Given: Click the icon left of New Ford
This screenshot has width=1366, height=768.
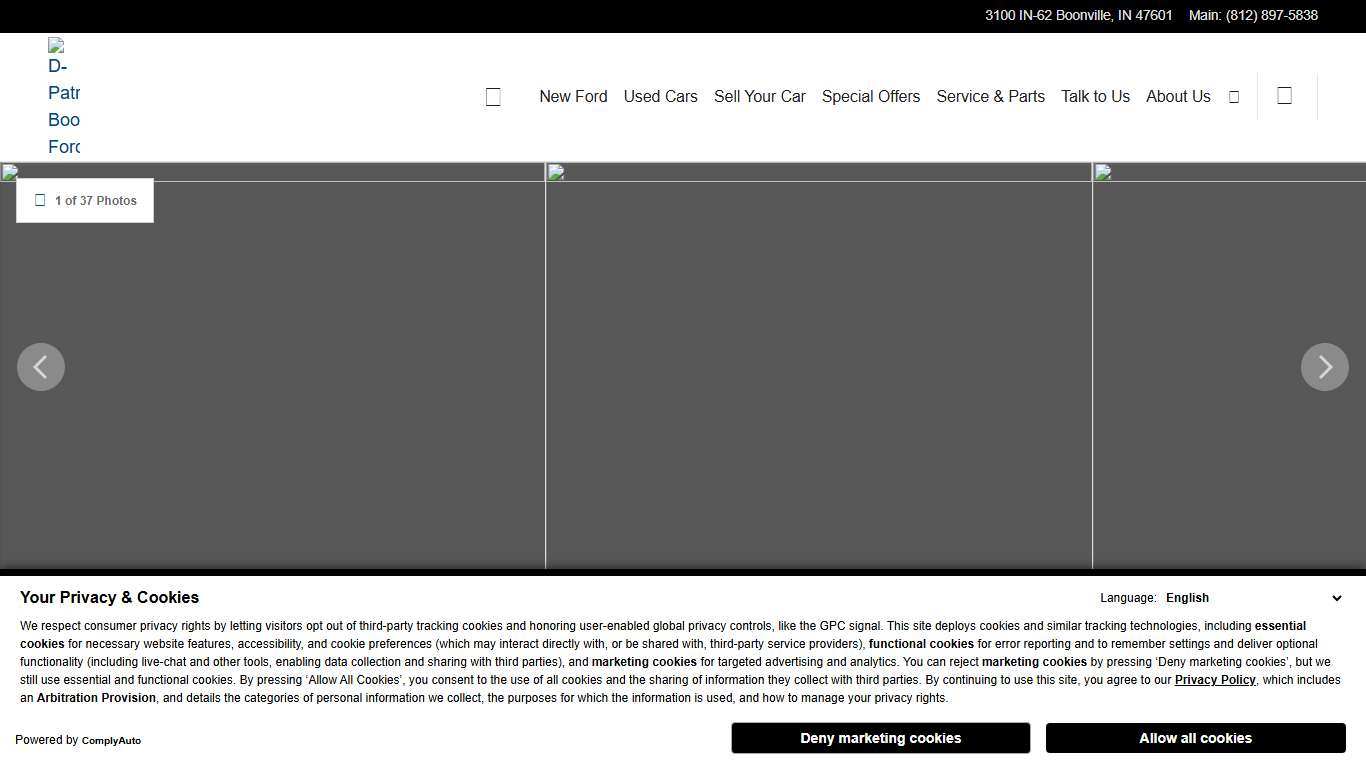Looking at the screenshot, I should point(493,97).
